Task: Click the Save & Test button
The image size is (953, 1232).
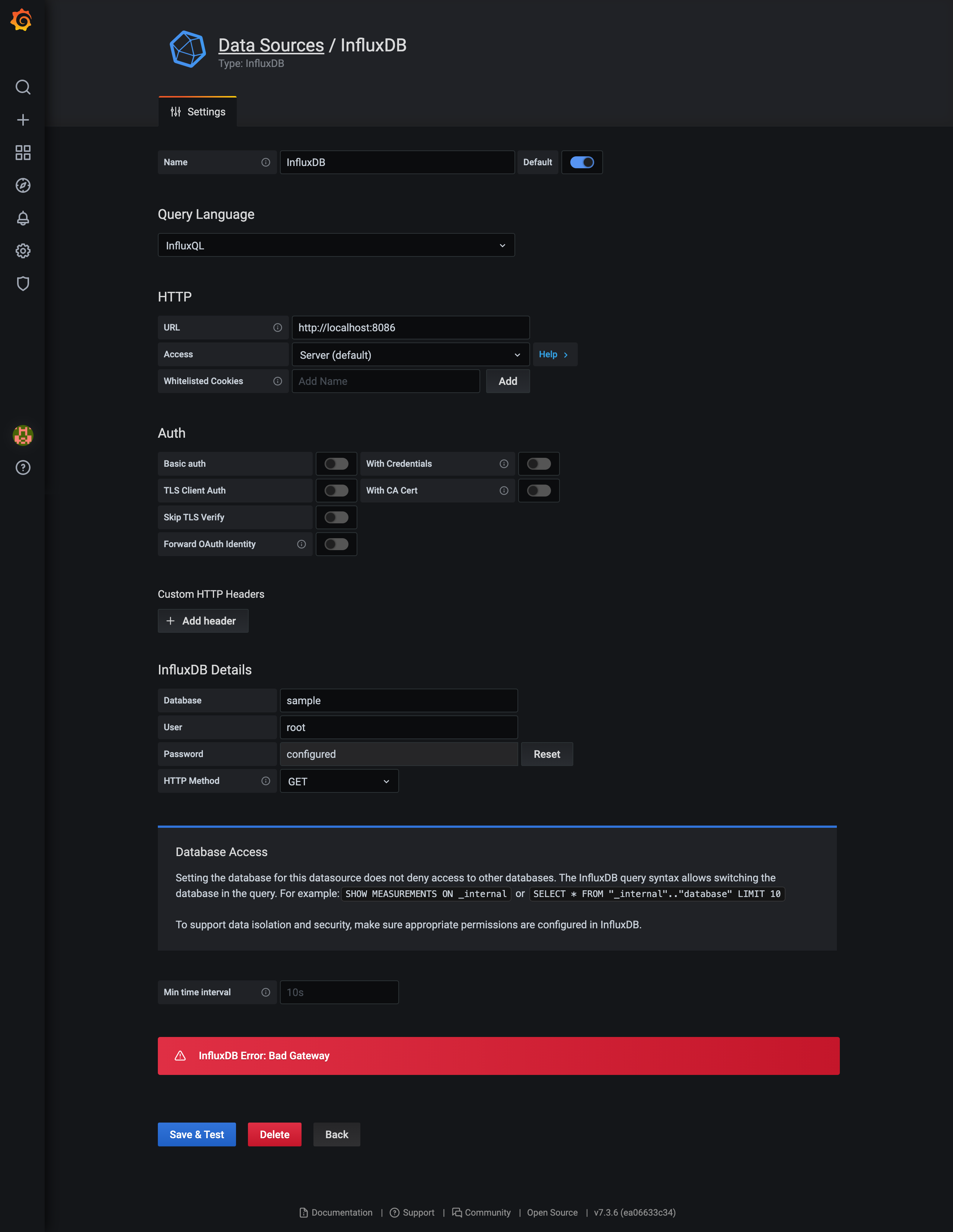Action: tap(197, 1134)
